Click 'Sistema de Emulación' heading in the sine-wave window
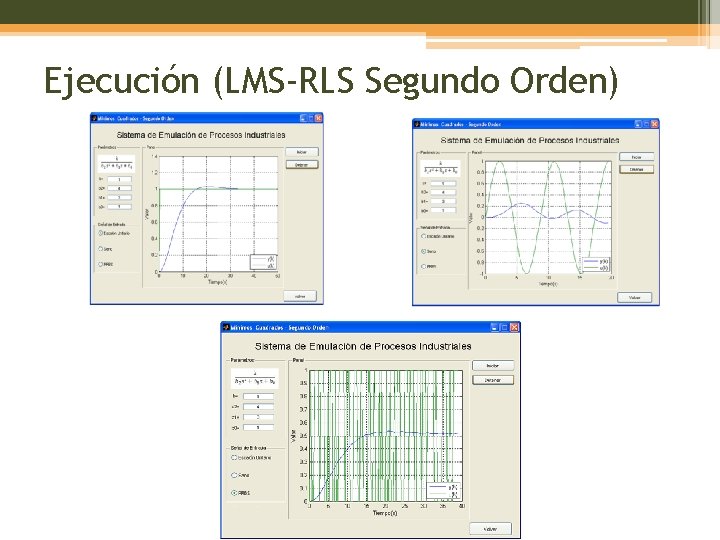The height and width of the screenshot is (540, 720). click(x=530, y=140)
